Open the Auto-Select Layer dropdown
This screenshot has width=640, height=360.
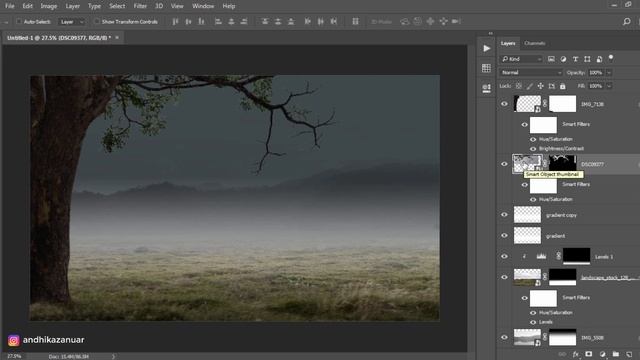[72, 22]
